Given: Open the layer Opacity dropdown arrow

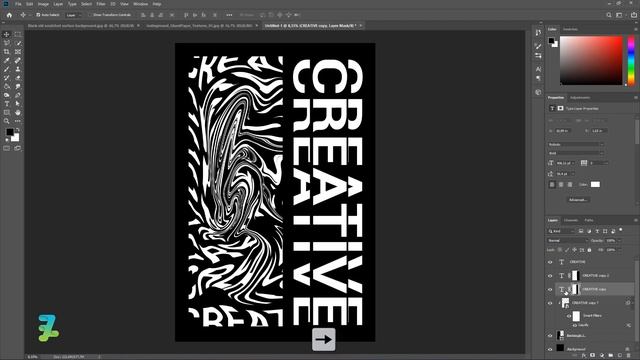Looking at the screenshot, I should tap(619, 240).
